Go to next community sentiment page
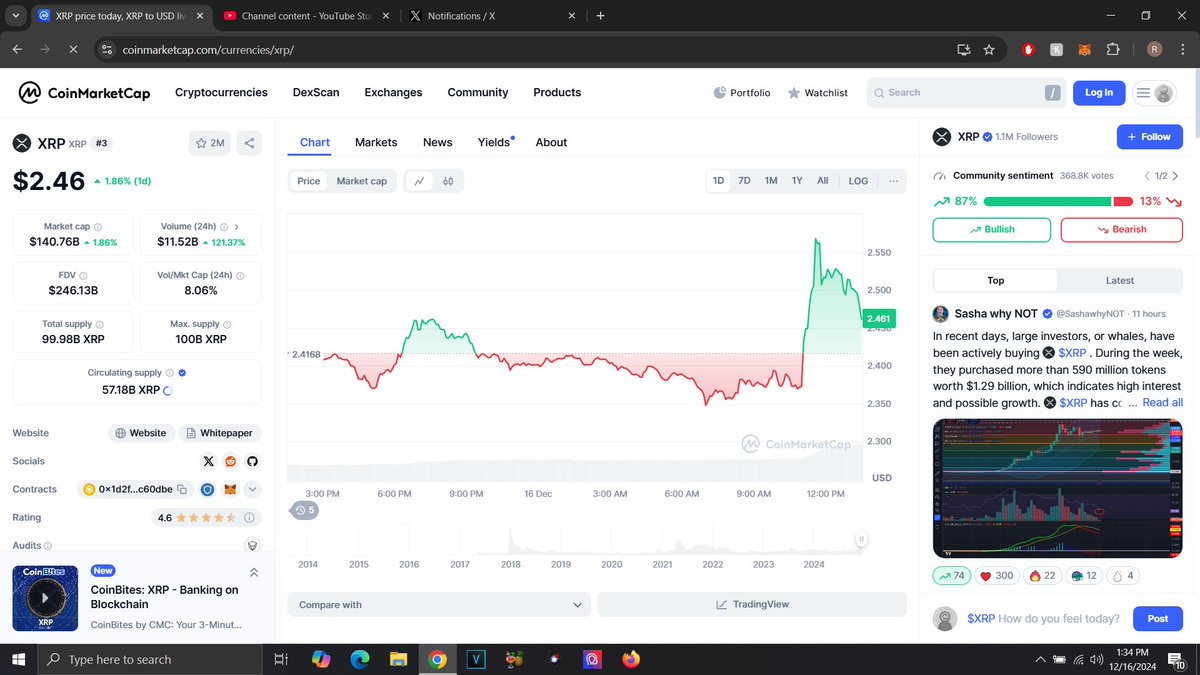The image size is (1200, 675). 1175,176
